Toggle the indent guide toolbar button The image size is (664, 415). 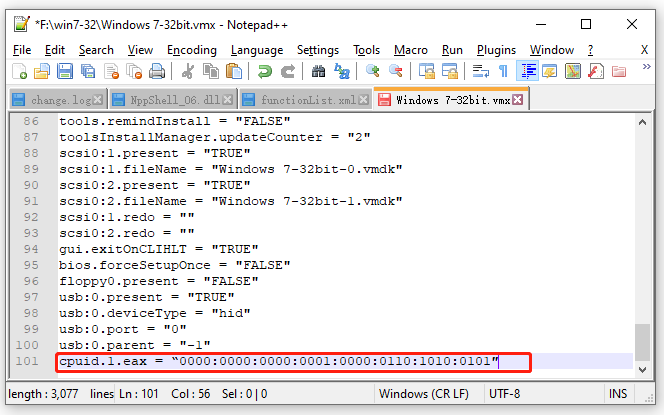[527, 71]
